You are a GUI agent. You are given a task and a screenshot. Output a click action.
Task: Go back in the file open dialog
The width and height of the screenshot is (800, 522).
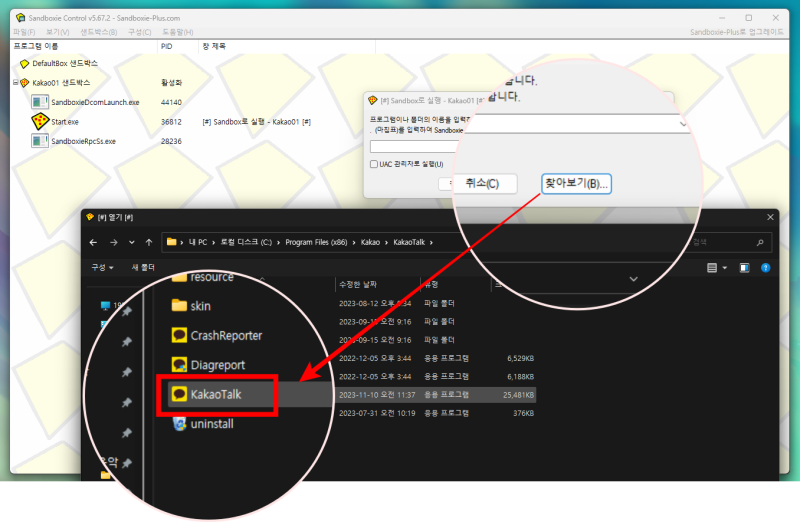(x=93, y=242)
